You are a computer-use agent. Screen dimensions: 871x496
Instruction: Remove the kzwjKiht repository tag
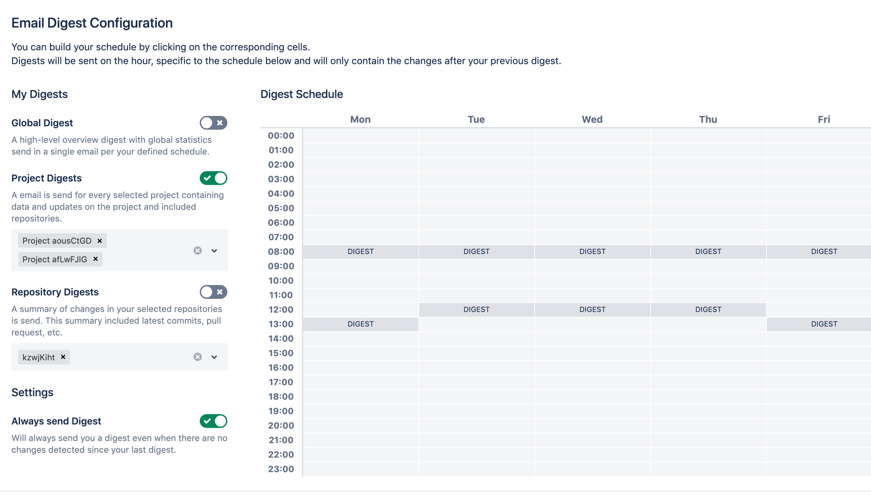pyautogui.click(x=63, y=357)
